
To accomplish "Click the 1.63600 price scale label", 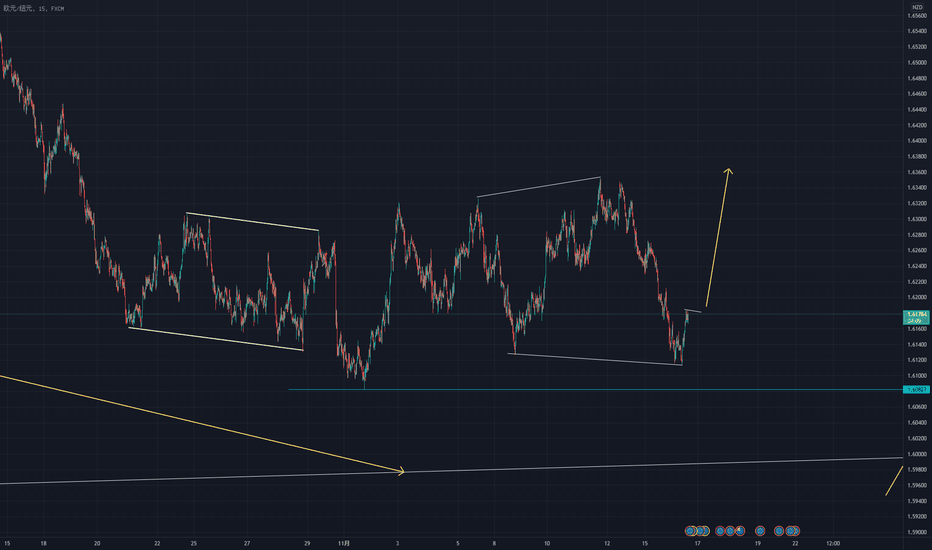I will point(917,172).
